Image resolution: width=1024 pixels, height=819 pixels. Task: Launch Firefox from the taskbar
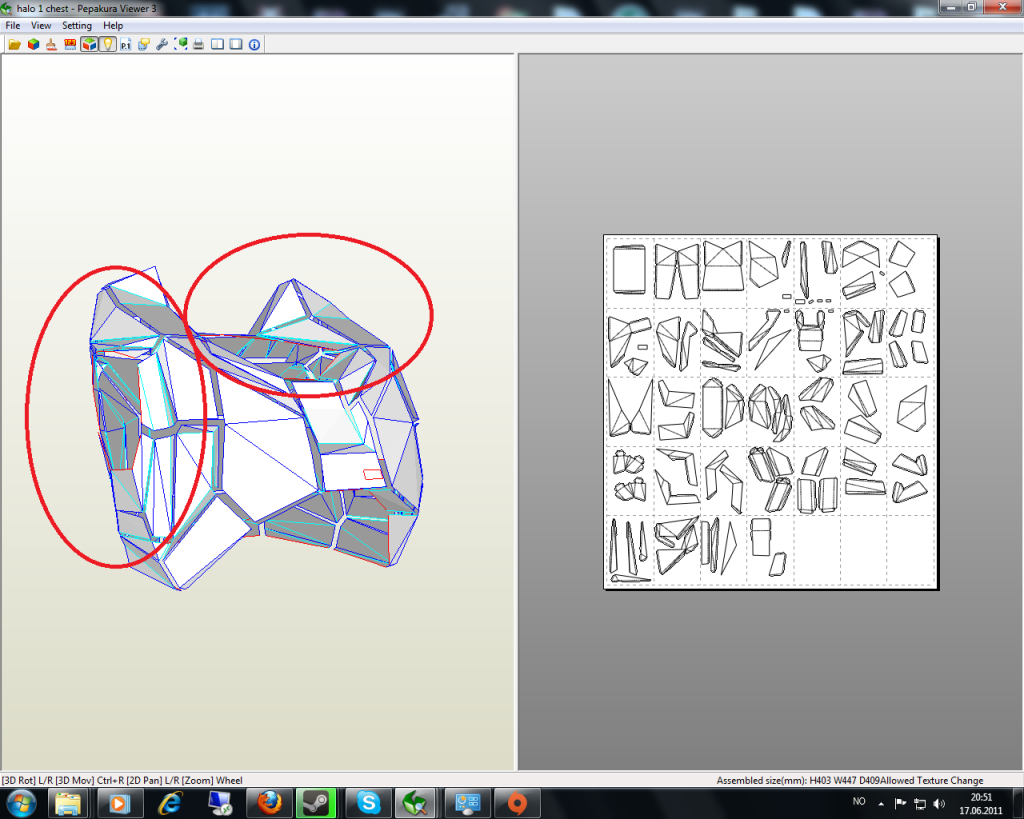[268, 803]
